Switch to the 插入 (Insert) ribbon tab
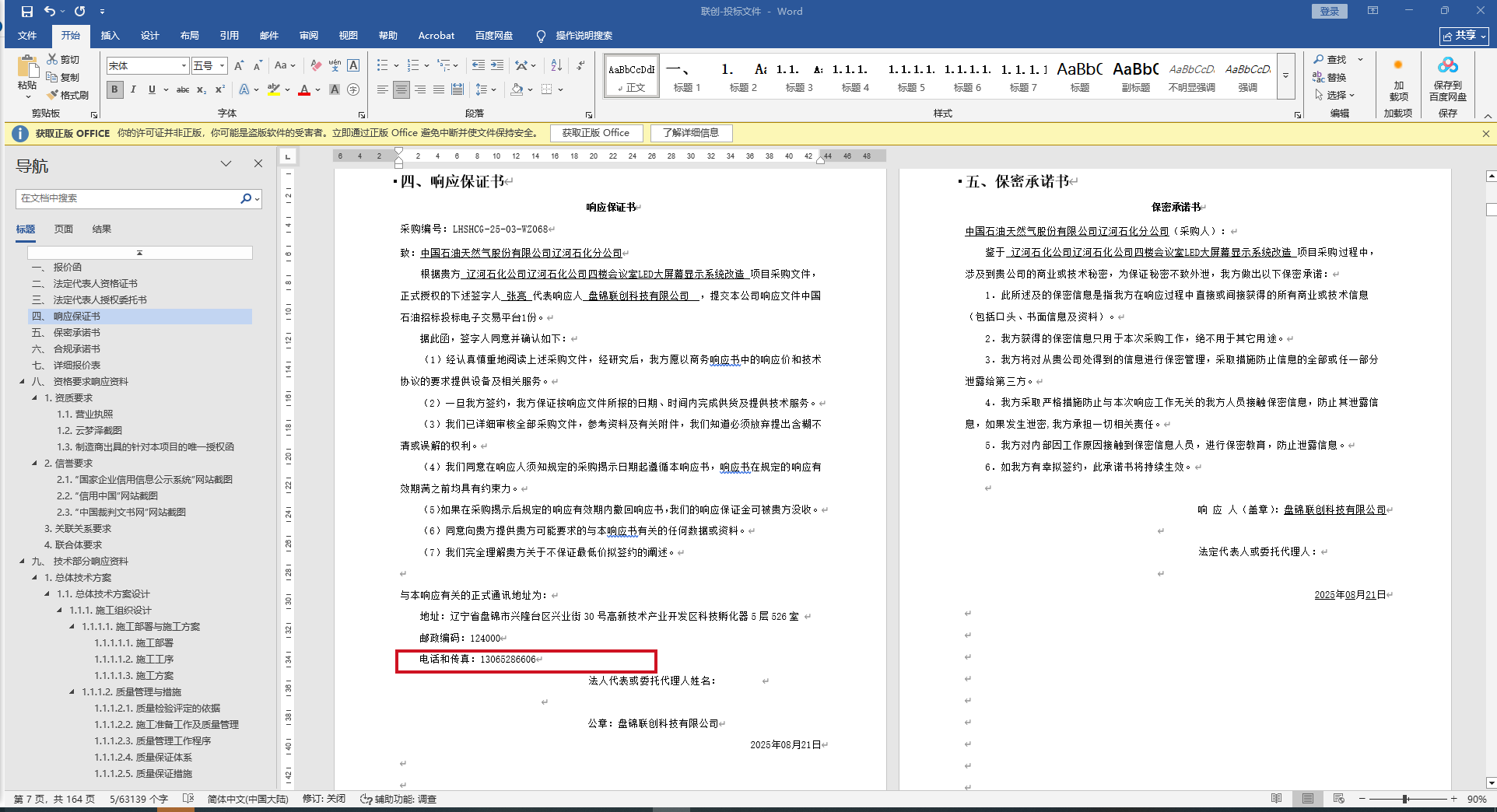This screenshot has height=812, width=1497. (x=110, y=36)
